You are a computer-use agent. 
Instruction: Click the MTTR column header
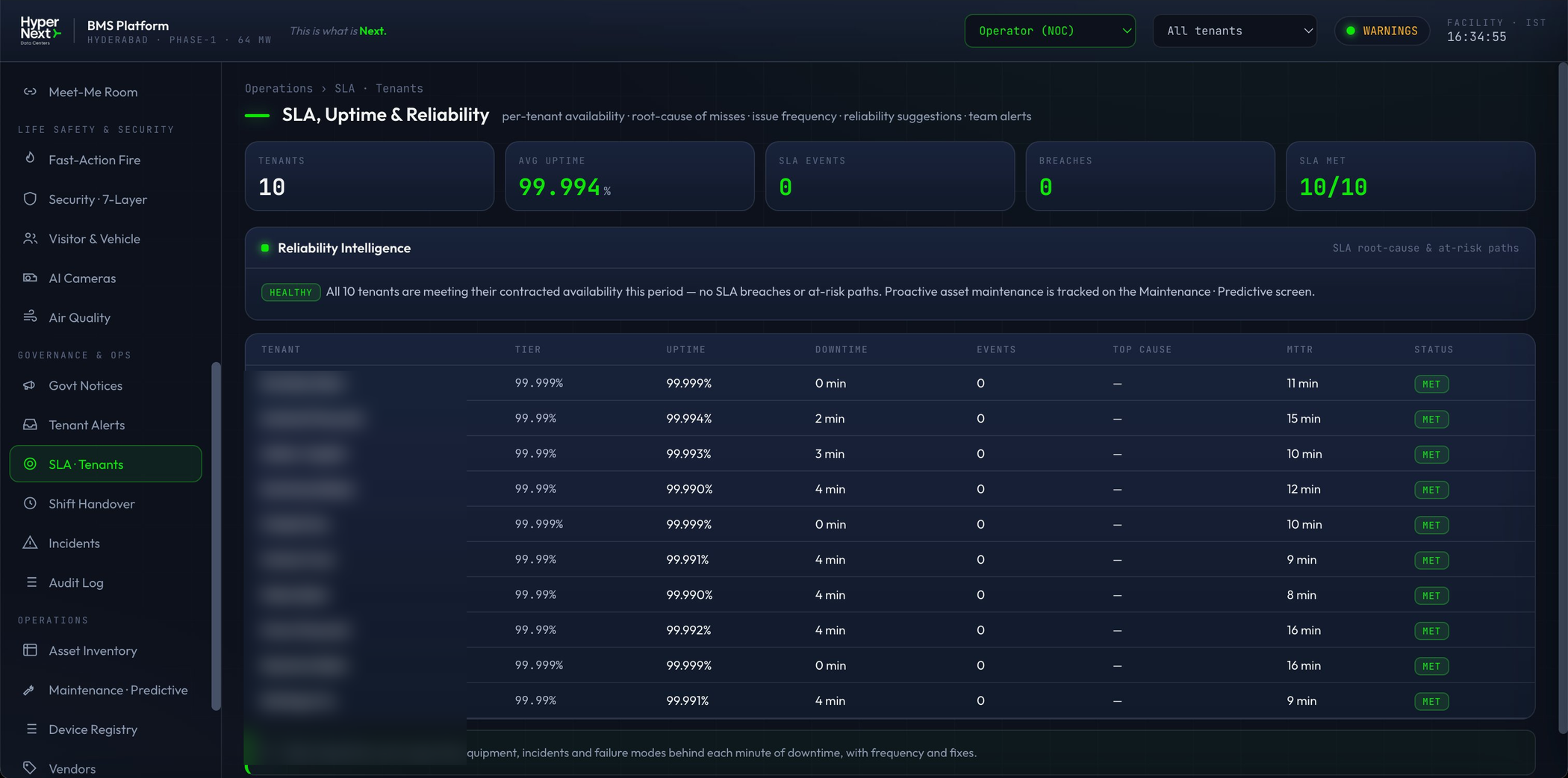pyautogui.click(x=1299, y=349)
